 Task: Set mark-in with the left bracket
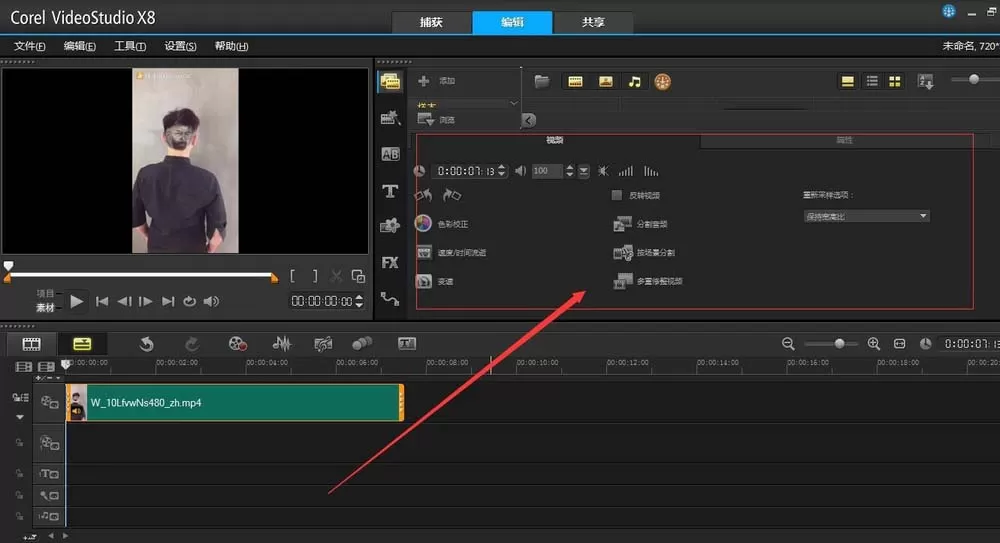(x=293, y=276)
